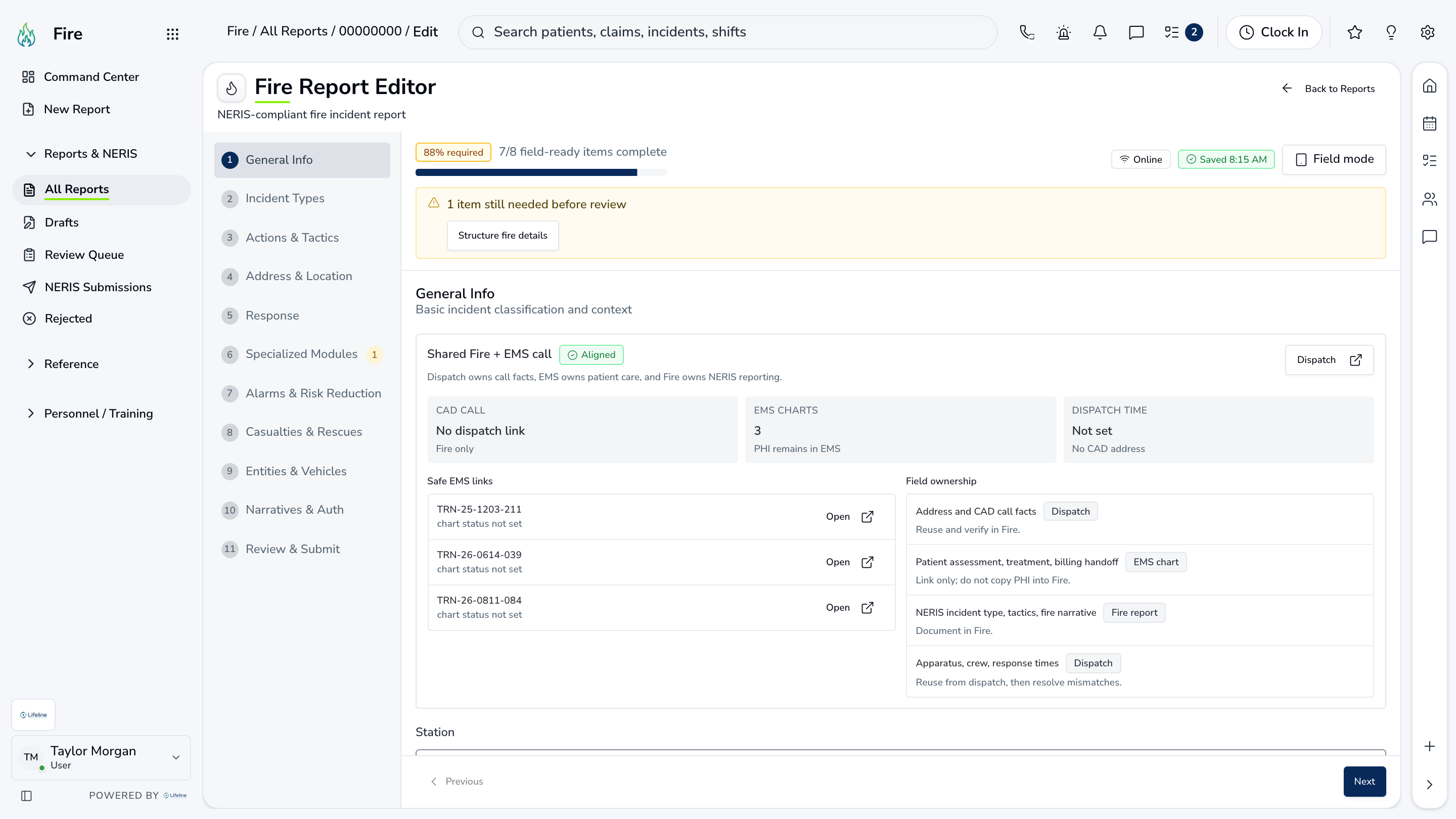Toggle Field mode
The image size is (1456, 819).
1334,159
